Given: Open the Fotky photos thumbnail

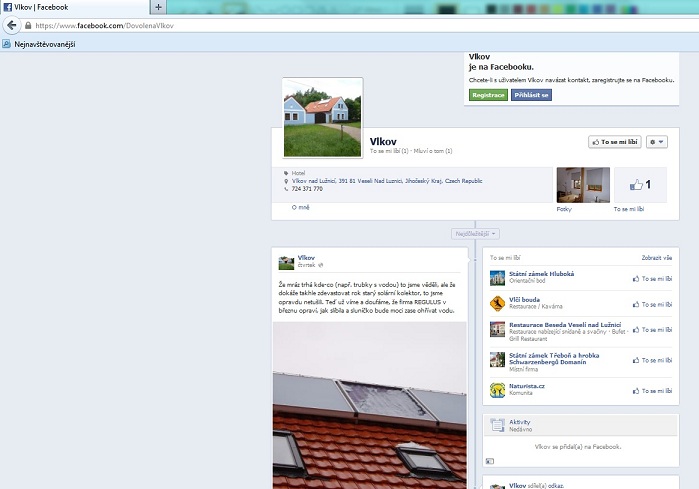Looking at the screenshot, I should point(583,185).
